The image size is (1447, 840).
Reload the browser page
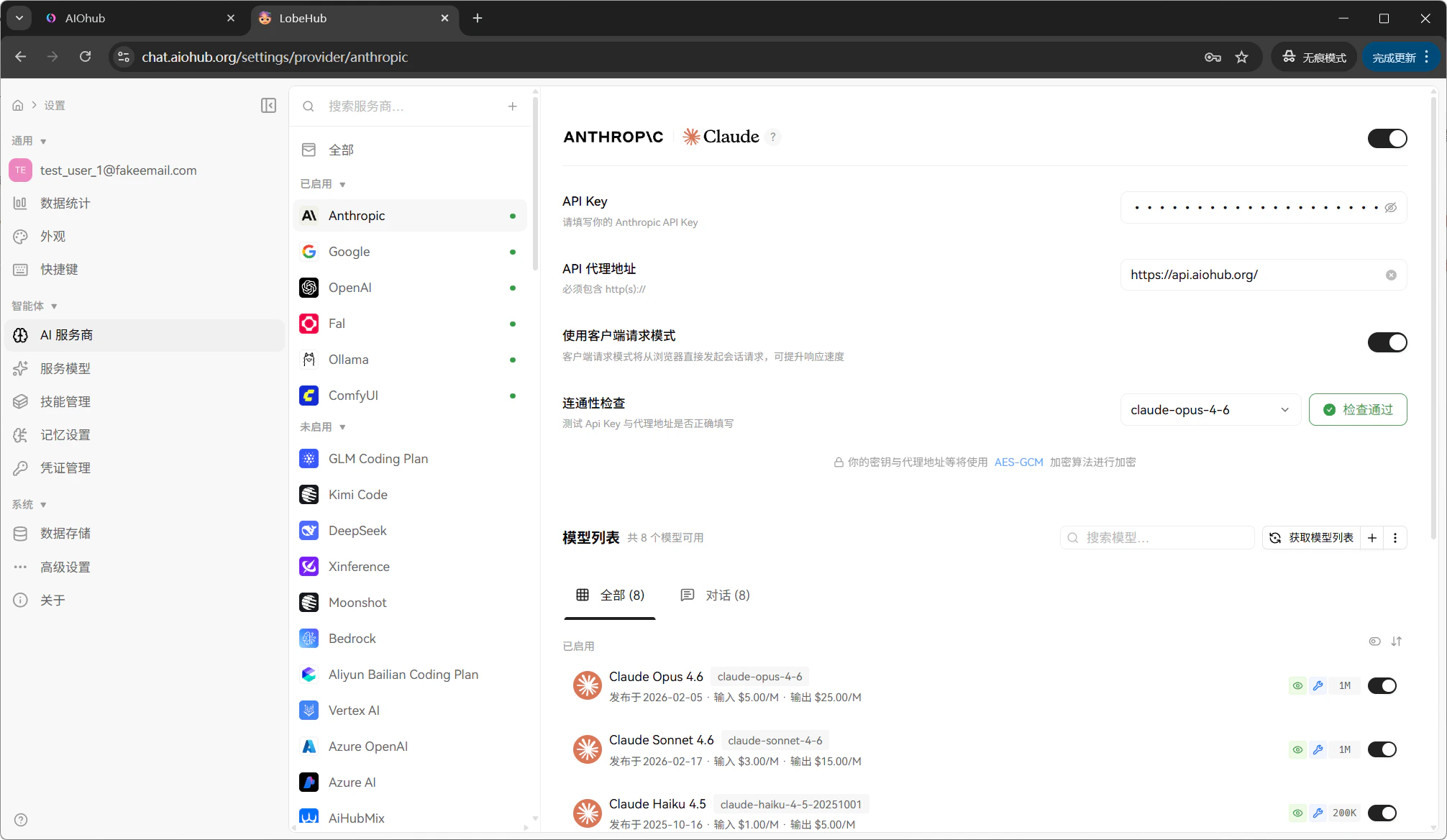click(85, 57)
